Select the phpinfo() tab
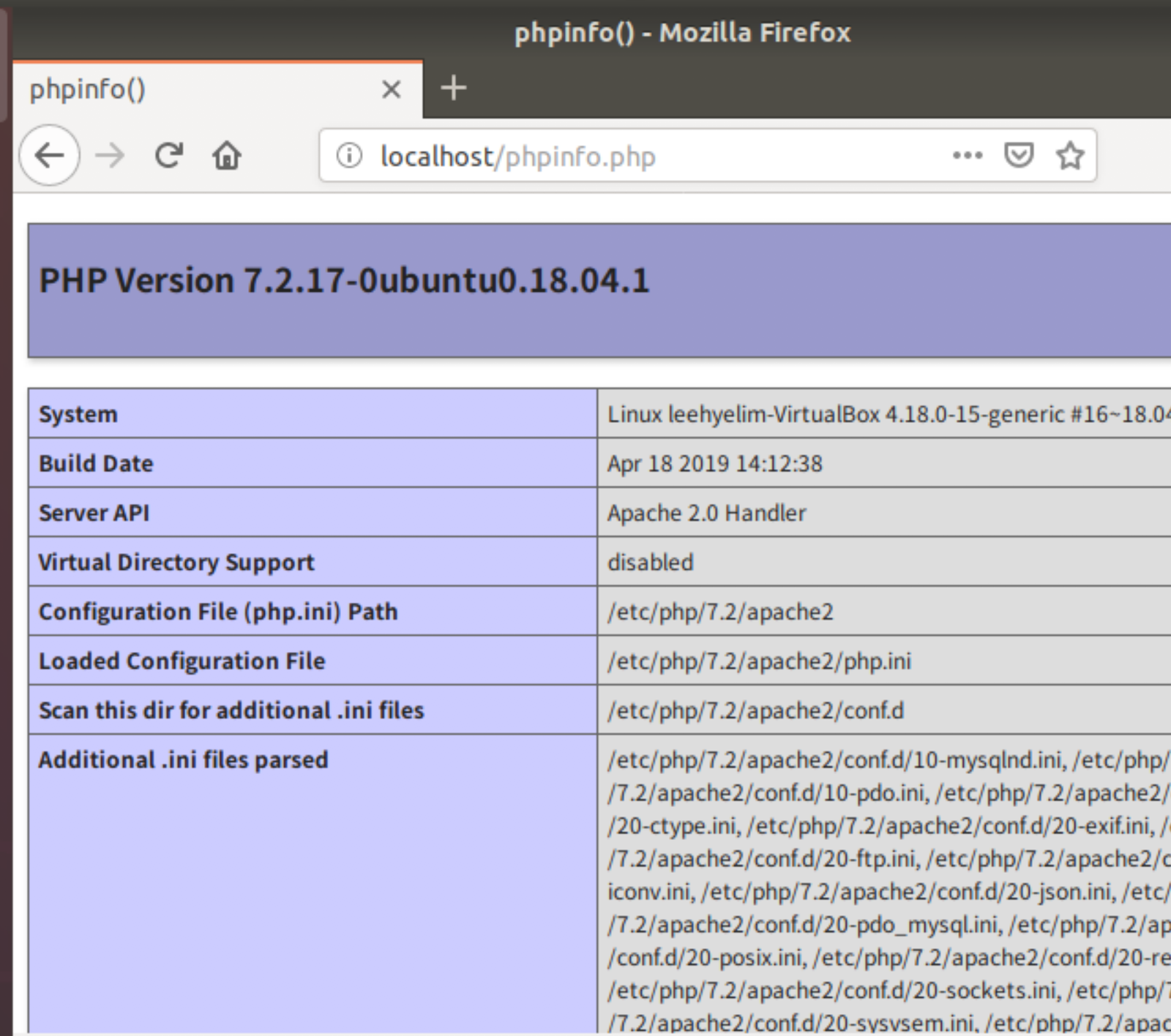The image size is (1171, 1036). [217, 89]
